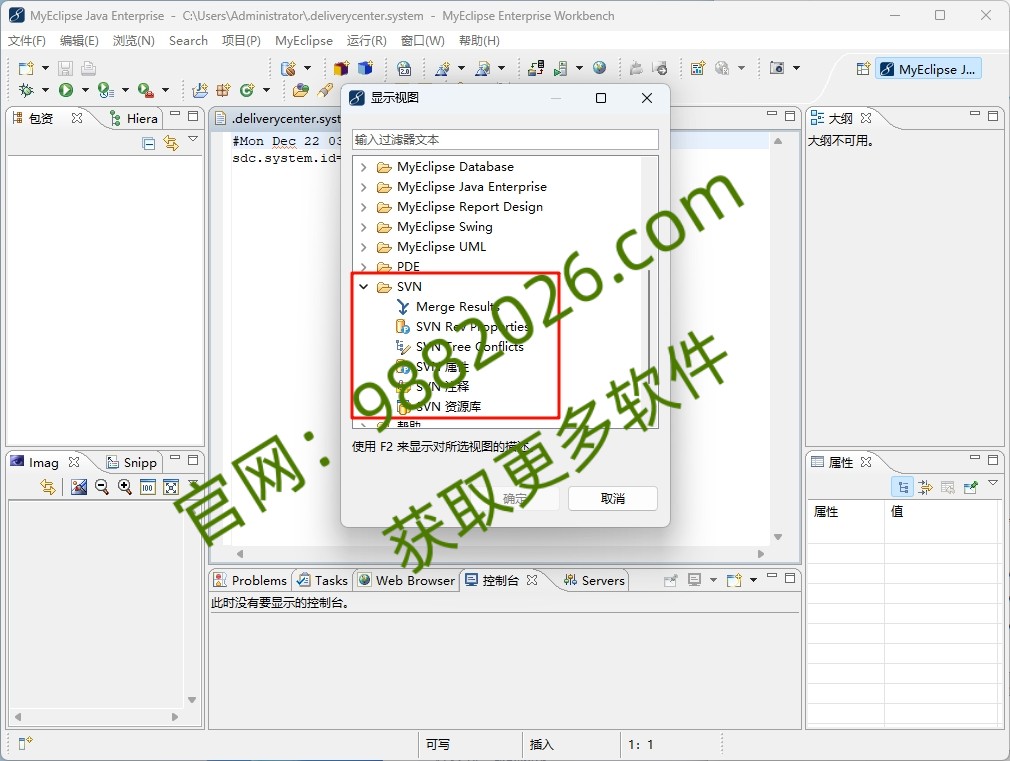Select SVN 资源库 view item
This screenshot has width=1010, height=761.
439,407
